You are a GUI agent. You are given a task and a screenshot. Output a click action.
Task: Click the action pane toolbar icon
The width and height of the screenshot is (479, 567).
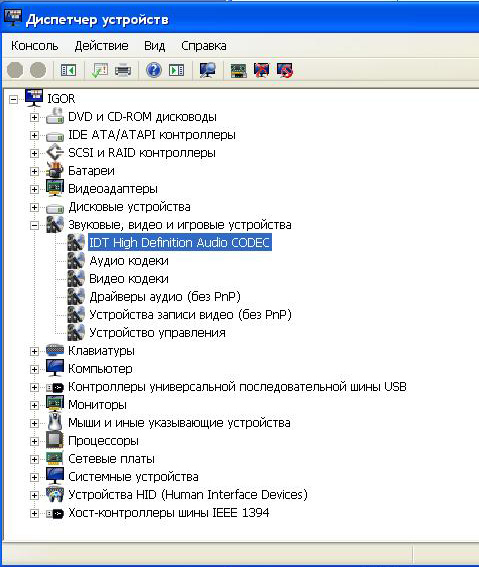pos(176,70)
